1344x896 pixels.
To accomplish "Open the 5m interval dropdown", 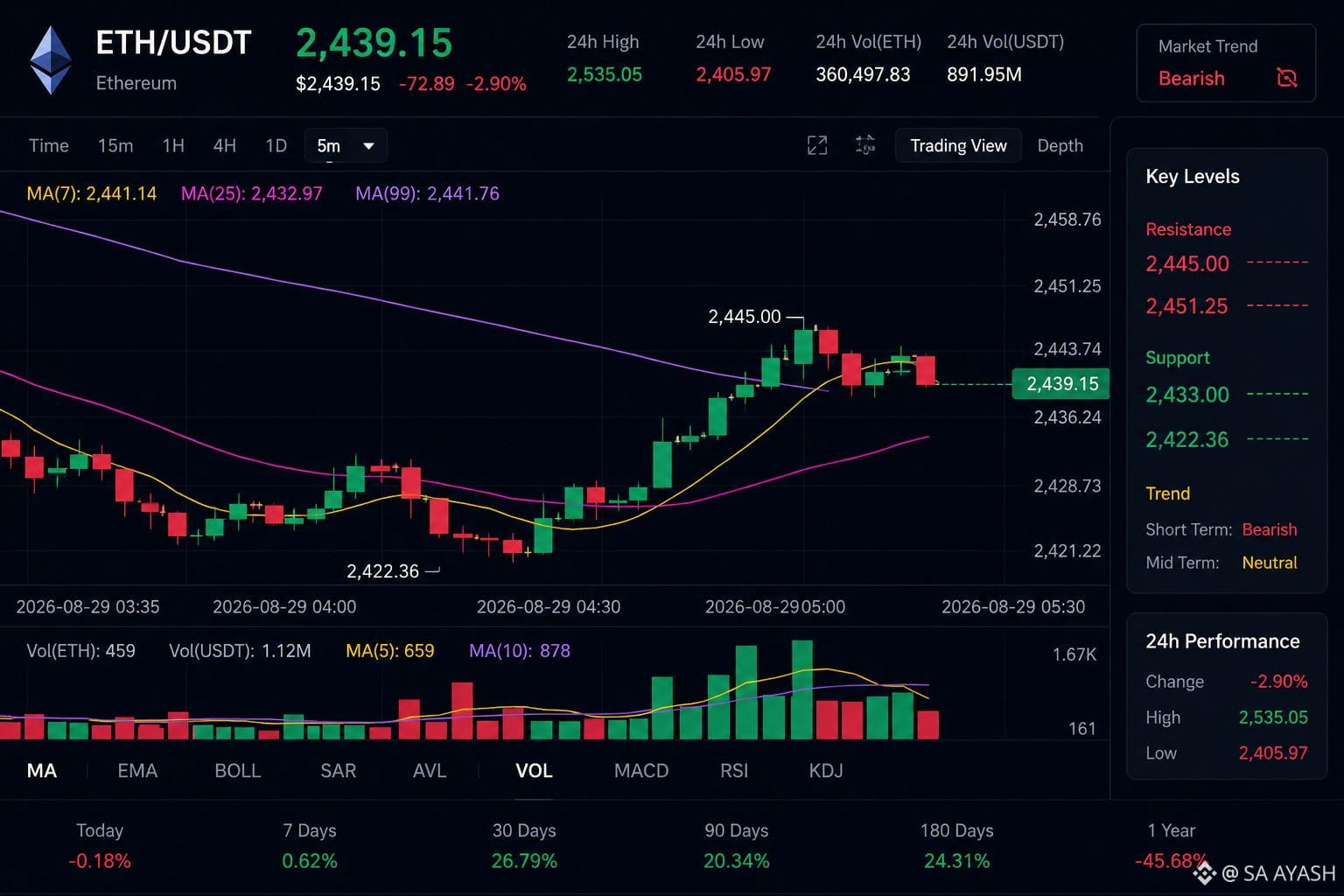I will pos(346,145).
